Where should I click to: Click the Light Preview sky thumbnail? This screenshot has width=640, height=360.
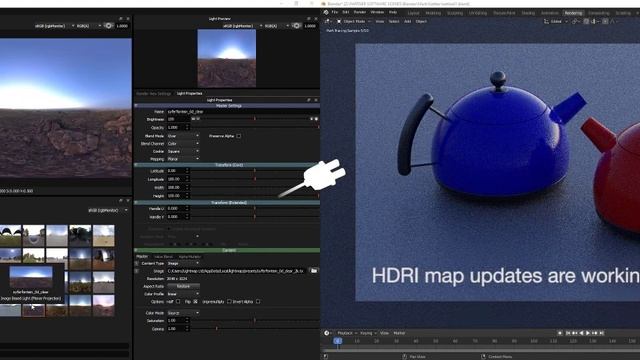pos(227,58)
